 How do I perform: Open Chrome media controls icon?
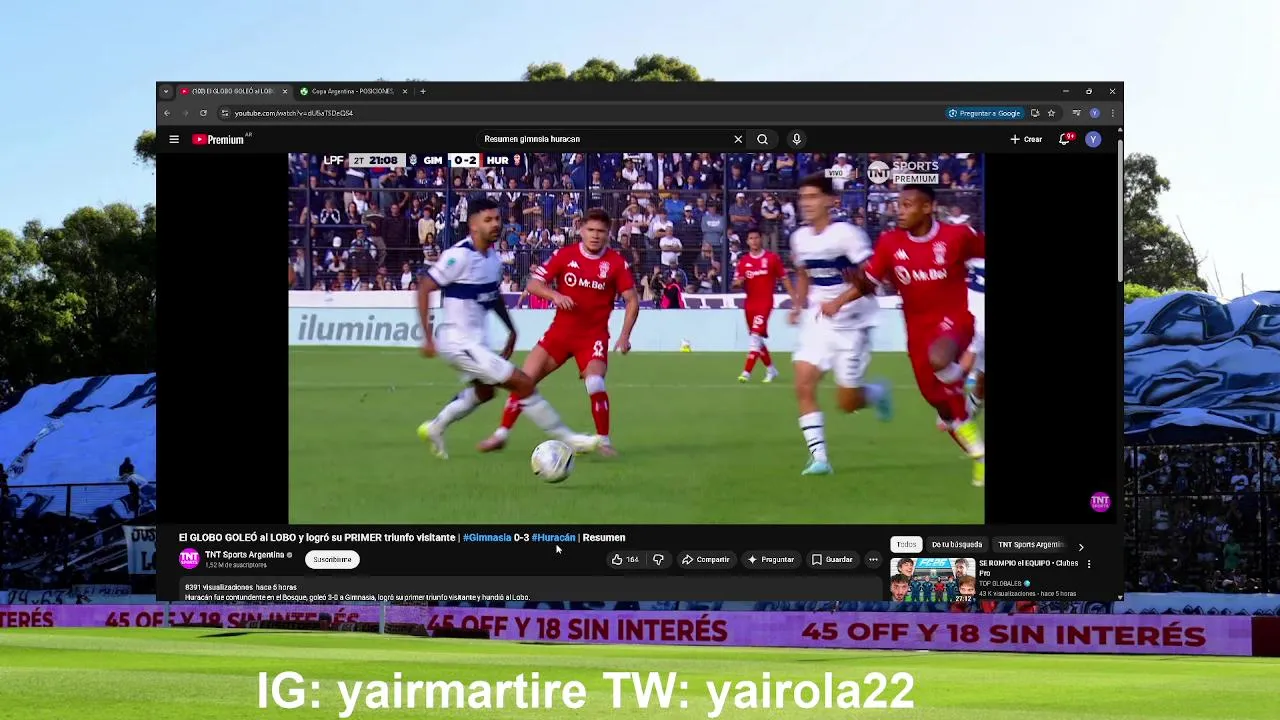click(1076, 113)
